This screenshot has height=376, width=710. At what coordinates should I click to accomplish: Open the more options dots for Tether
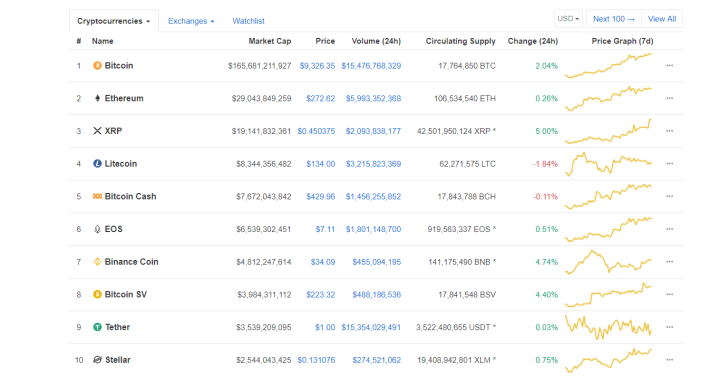click(x=670, y=327)
